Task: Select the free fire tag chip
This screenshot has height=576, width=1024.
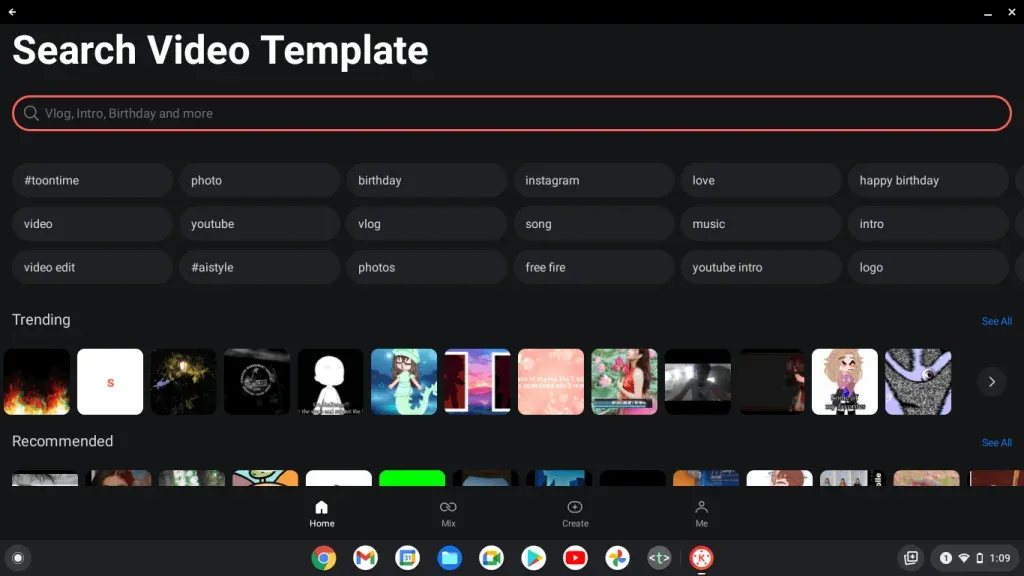Action: click(593, 267)
